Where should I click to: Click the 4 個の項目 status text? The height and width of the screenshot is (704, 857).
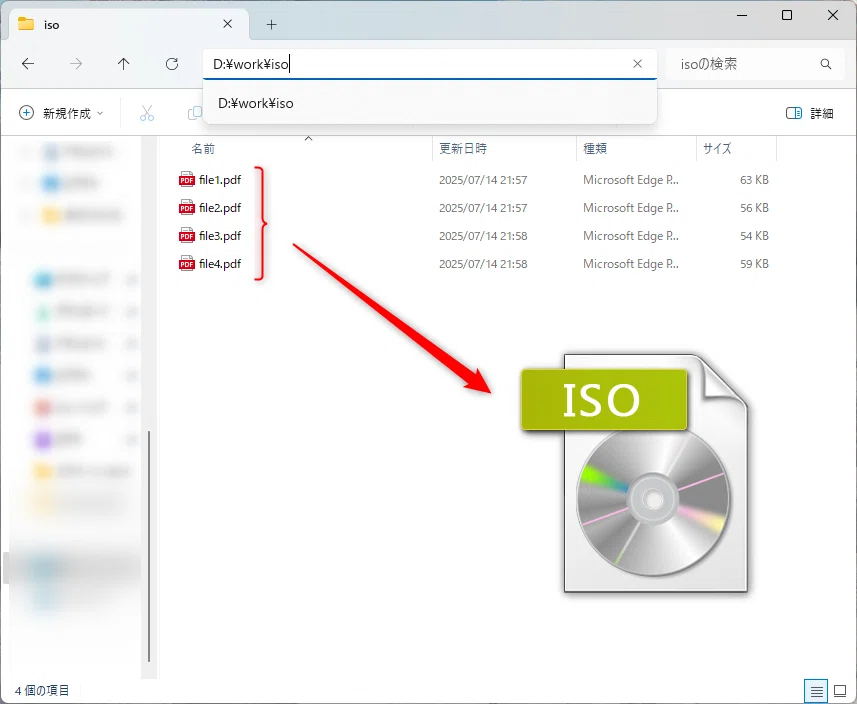click(42, 690)
